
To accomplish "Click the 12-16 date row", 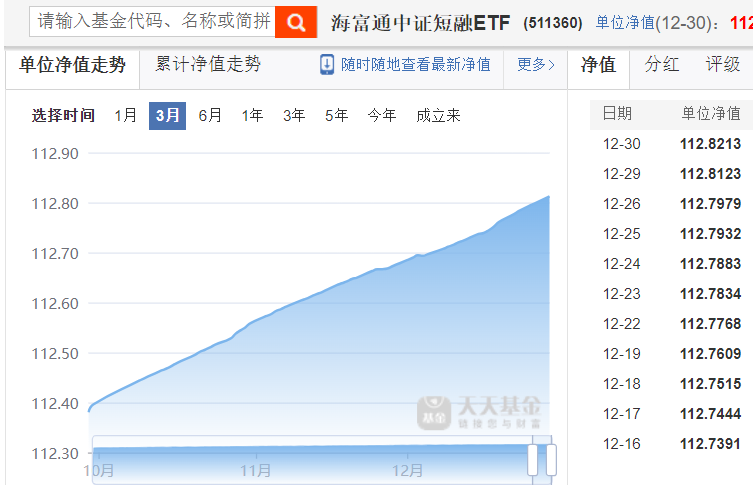I will [622, 444].
